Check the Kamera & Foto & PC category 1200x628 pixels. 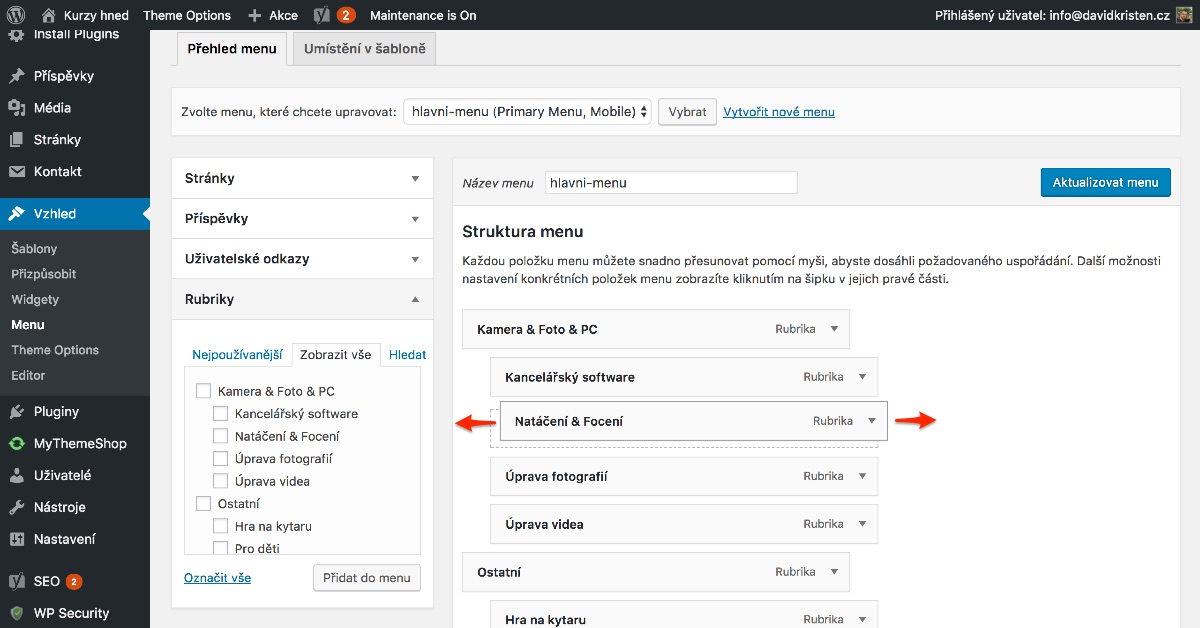204,390
